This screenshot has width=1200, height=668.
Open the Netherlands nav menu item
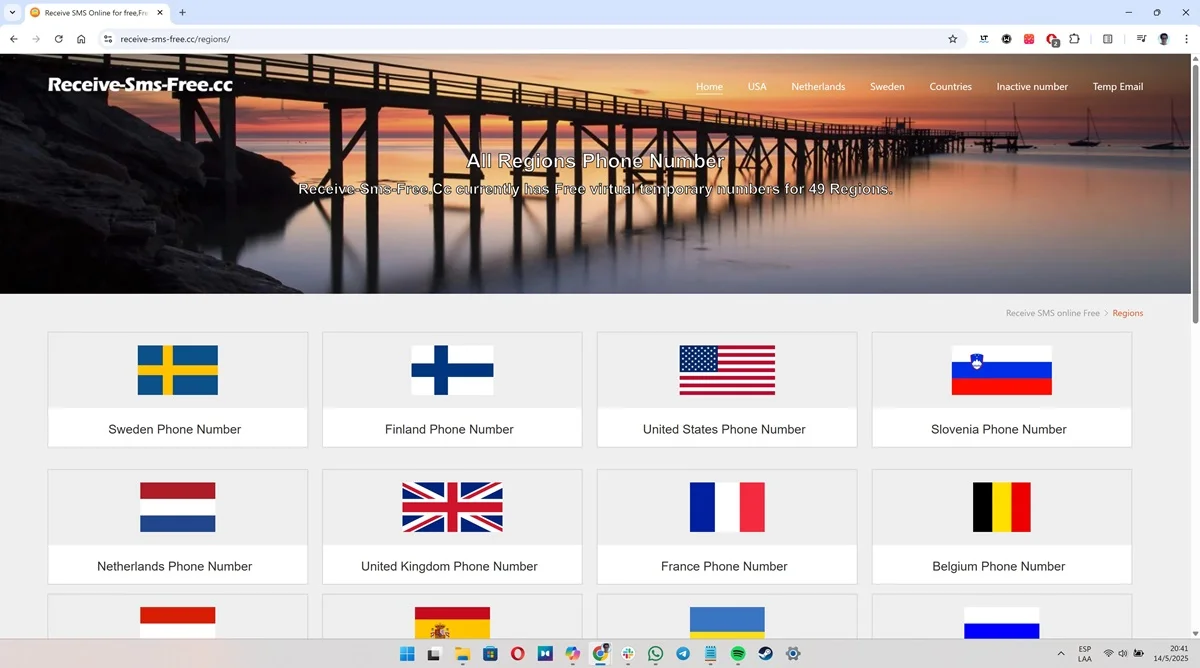pyautogui.click(x=818, y=87)
